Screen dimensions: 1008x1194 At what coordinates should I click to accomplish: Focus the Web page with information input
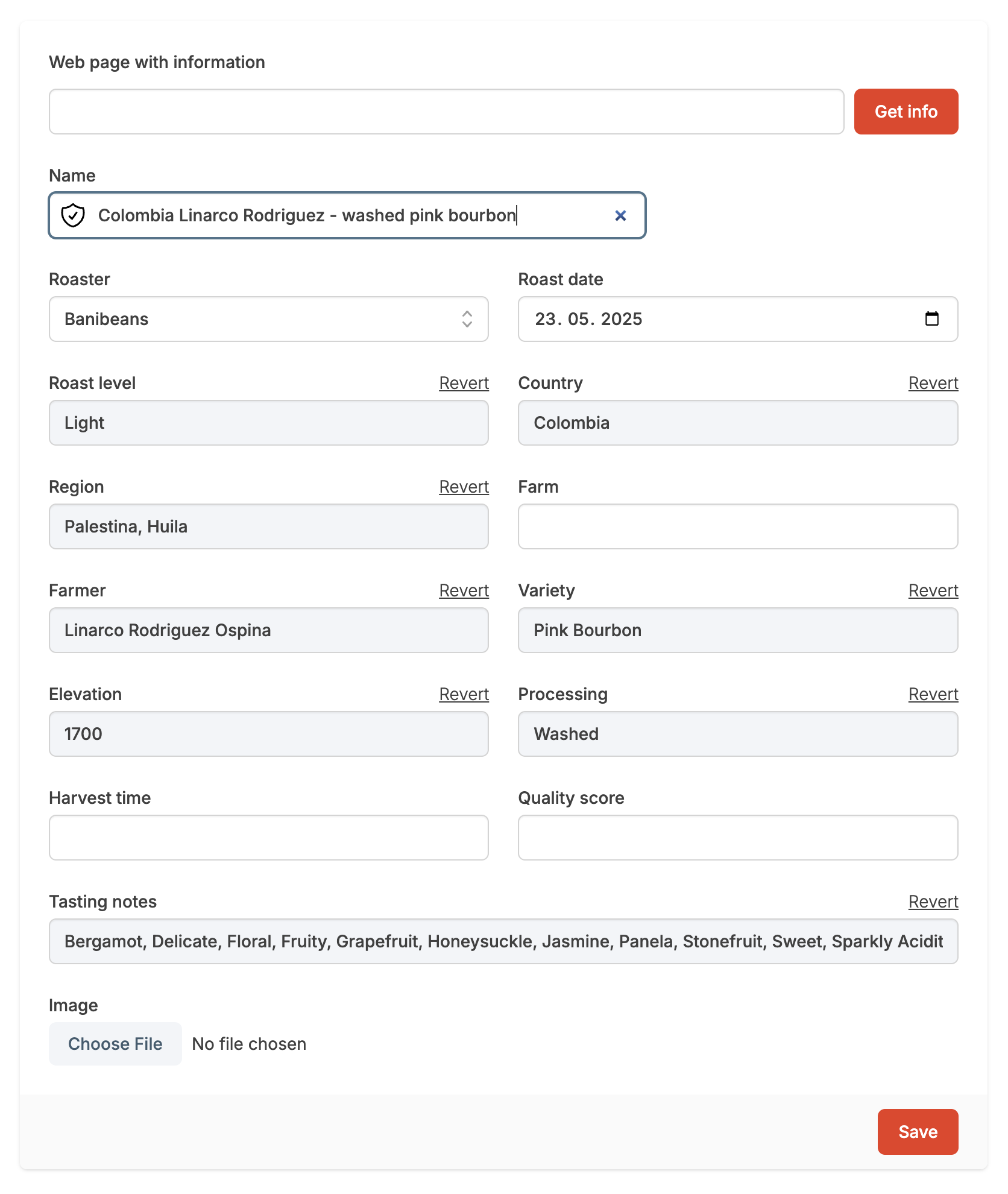point(446,112)
